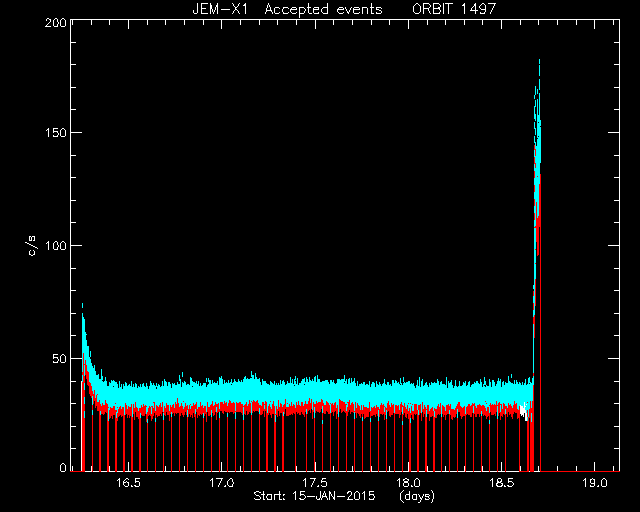Click the small white marker near 18.6
This screenshot has width=640, height=512.
[x=524, y=411]
